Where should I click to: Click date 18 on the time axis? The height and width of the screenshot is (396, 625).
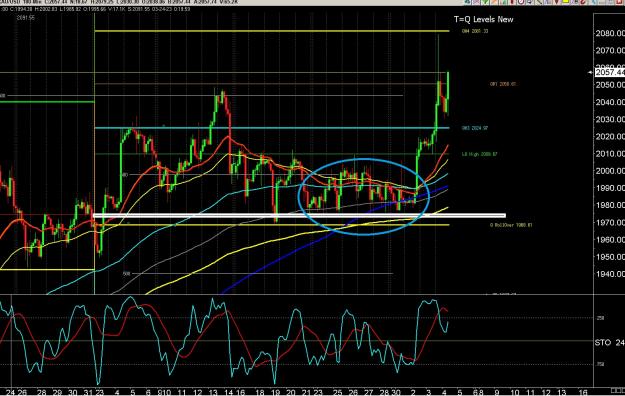pyautogui.click(x=259, y=392)
